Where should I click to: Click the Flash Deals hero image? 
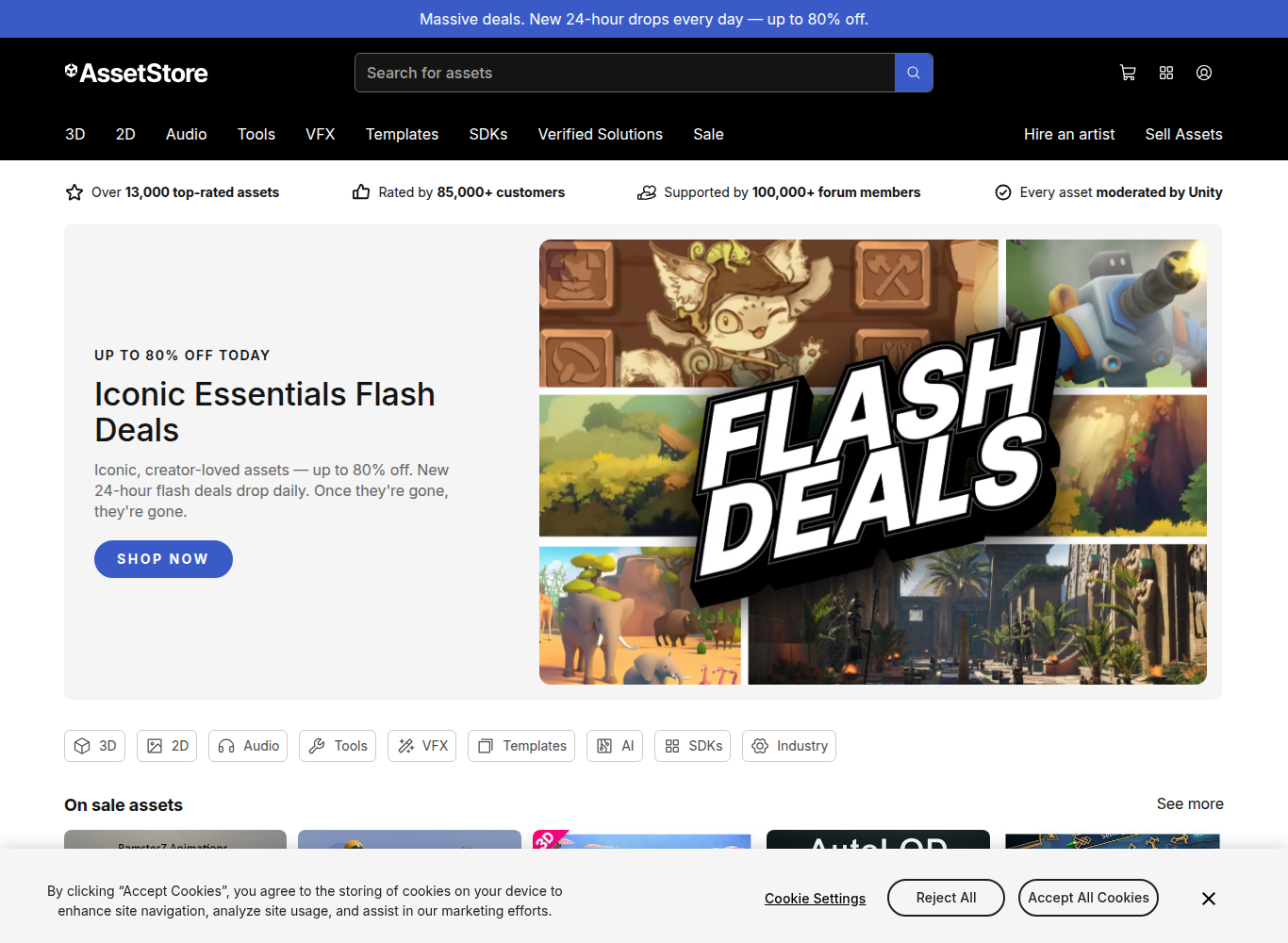tap(873, 462)
